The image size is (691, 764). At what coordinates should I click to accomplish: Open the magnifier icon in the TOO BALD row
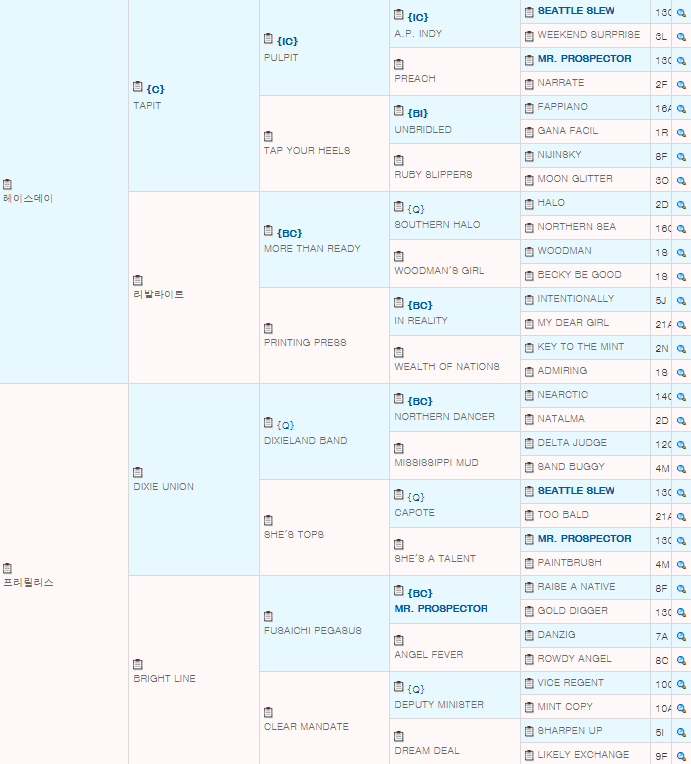(x=681, y=516)
